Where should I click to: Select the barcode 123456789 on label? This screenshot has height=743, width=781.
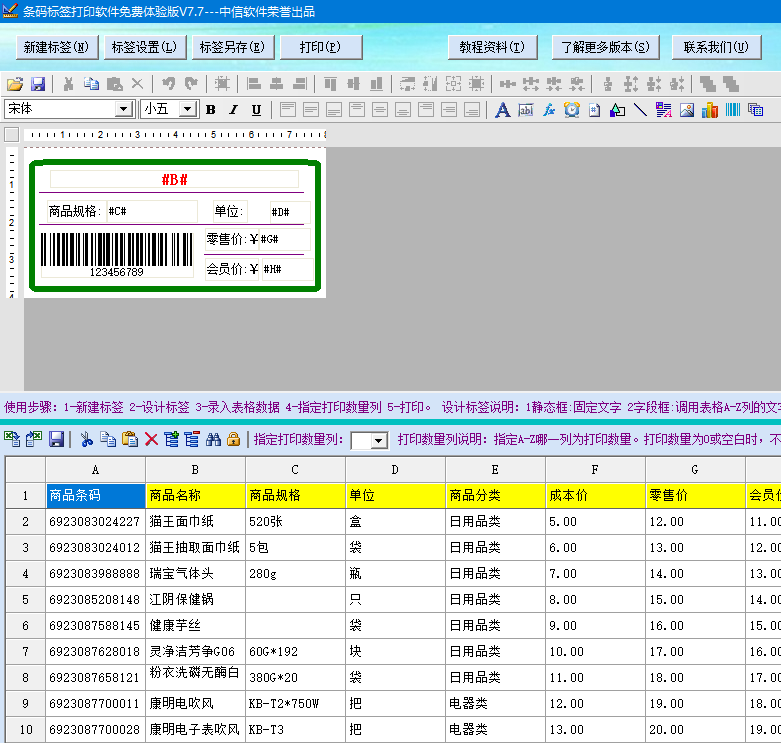[117, 254]
